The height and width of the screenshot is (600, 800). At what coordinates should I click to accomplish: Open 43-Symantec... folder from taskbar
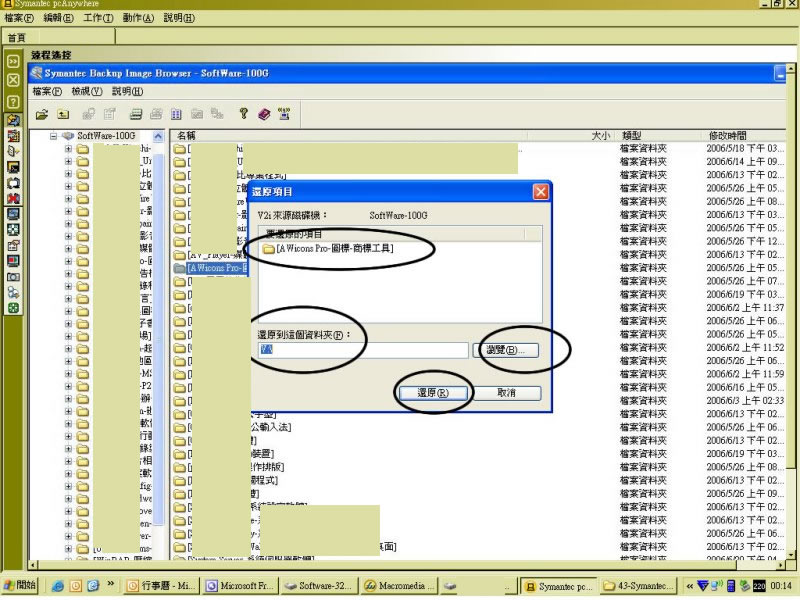pyautogui.click(x=639, y=586)
